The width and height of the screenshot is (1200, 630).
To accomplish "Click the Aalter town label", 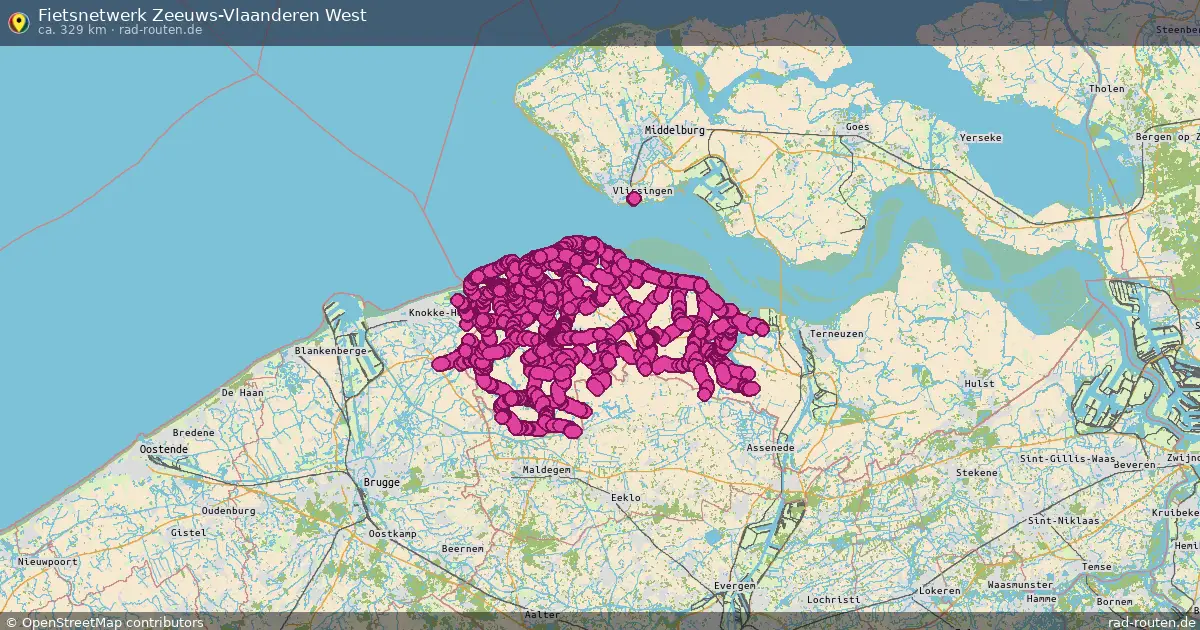I will point(542,615).
